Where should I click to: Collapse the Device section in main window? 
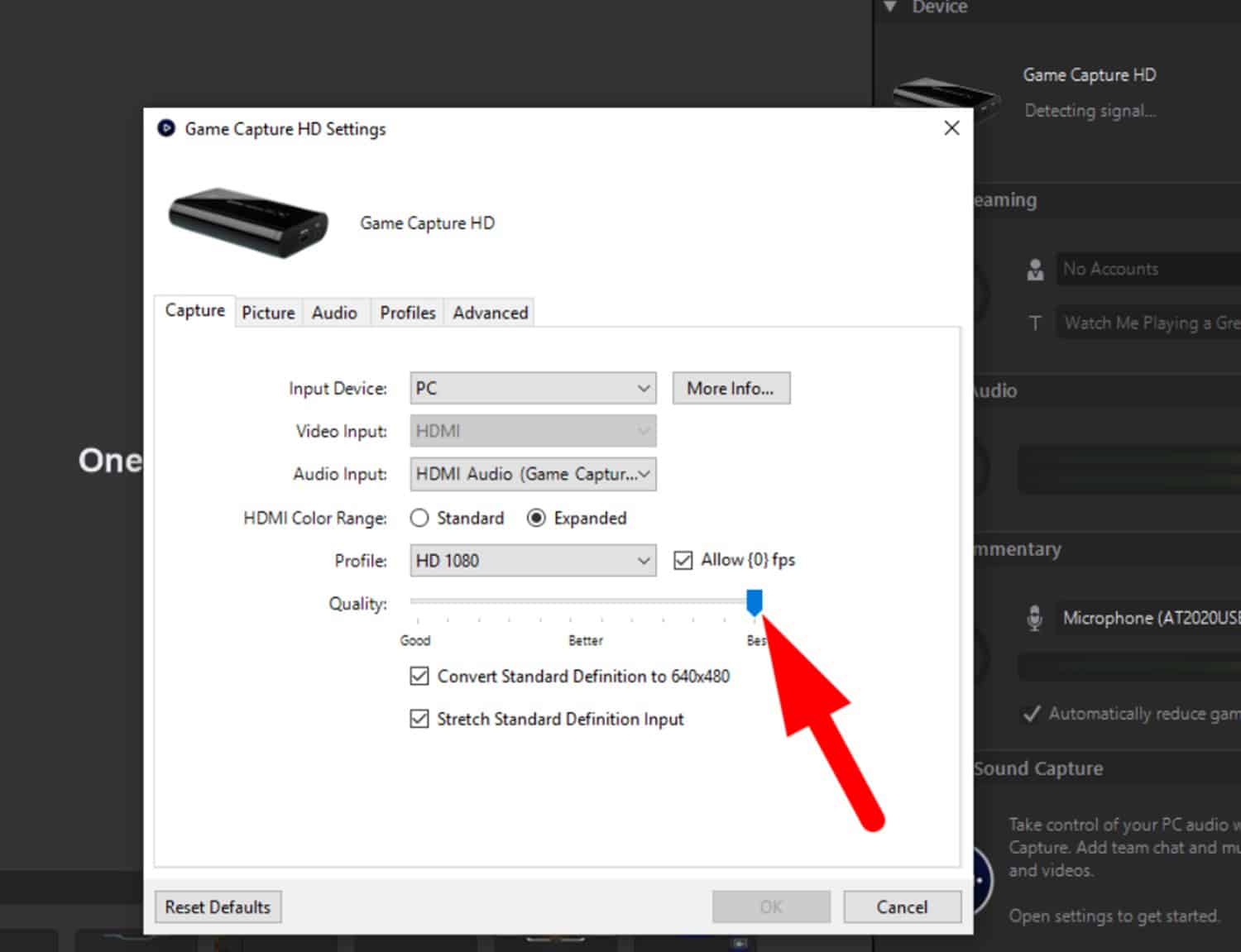coord(890,7)
